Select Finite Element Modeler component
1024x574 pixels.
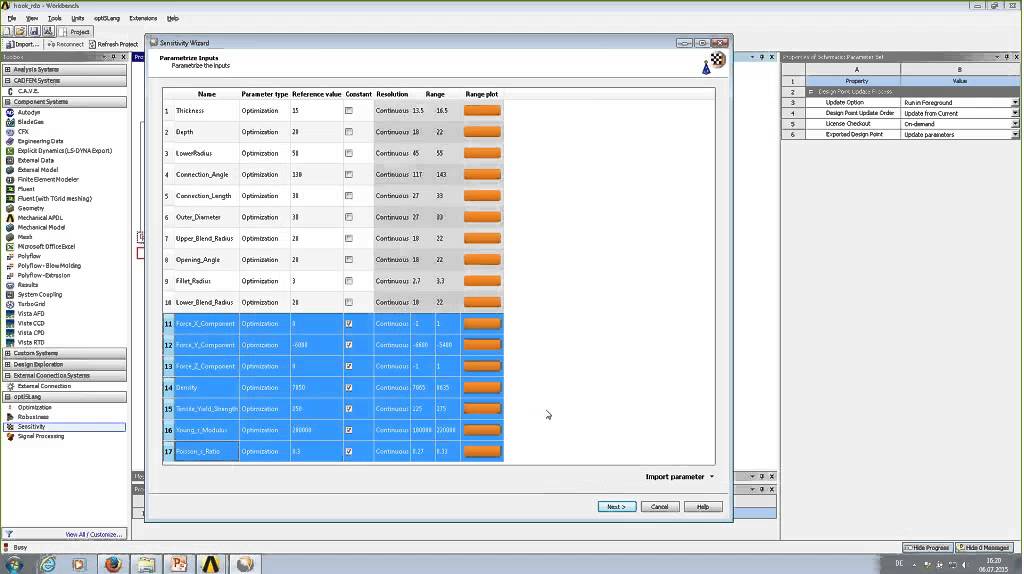(x=48, y=180)
